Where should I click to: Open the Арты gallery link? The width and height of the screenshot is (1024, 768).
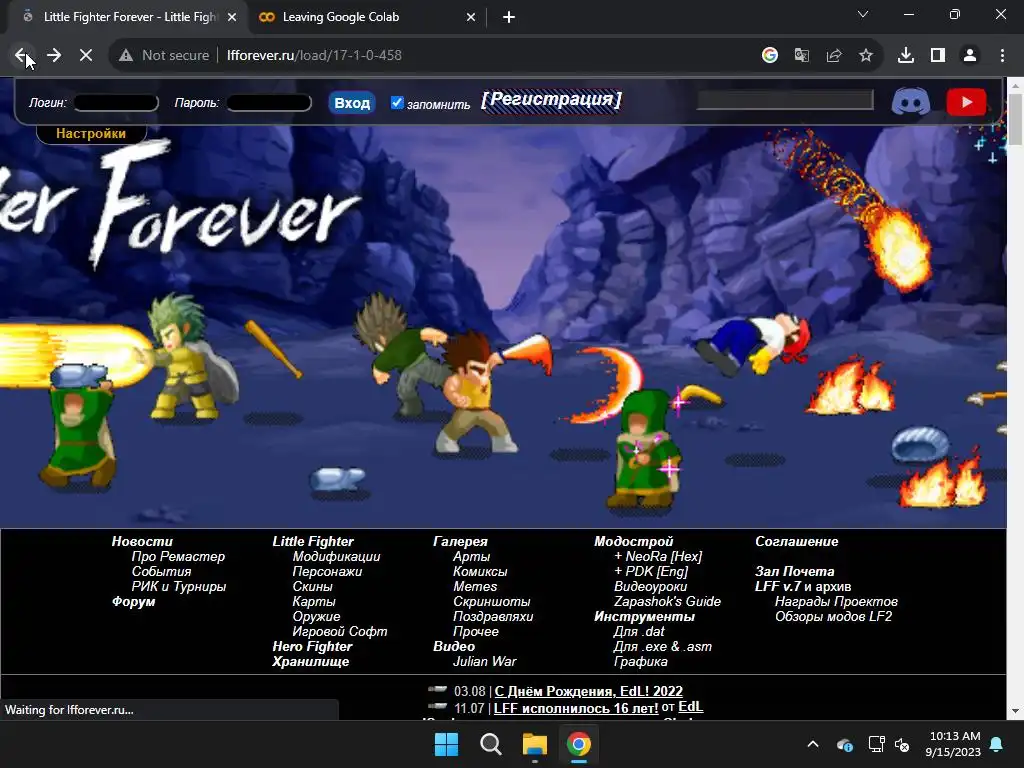[x=472, y=556]
